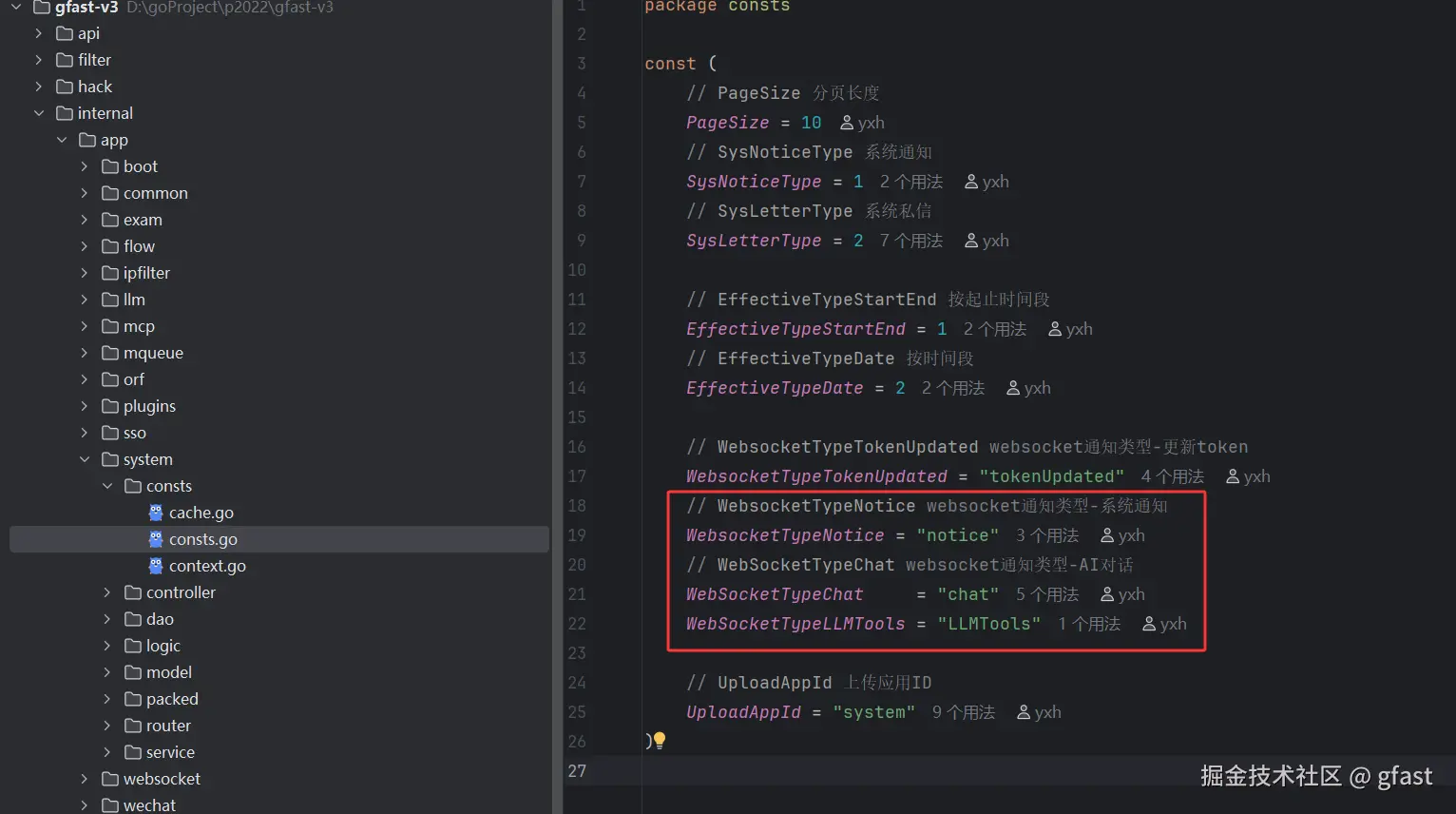The width and height of the screenshot is (1456, 814).
Task: Select the common folder row
Action: (279, 193)
